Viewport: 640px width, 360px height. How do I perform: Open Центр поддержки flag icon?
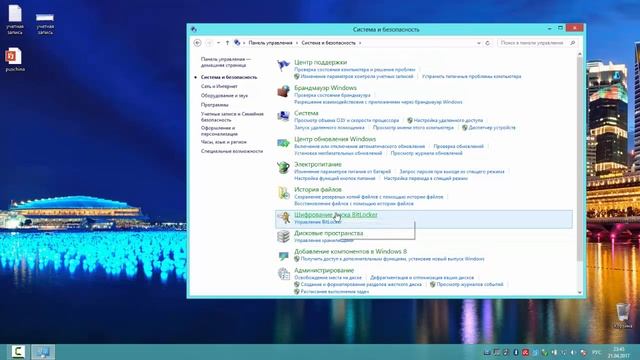tap(283, 65)
